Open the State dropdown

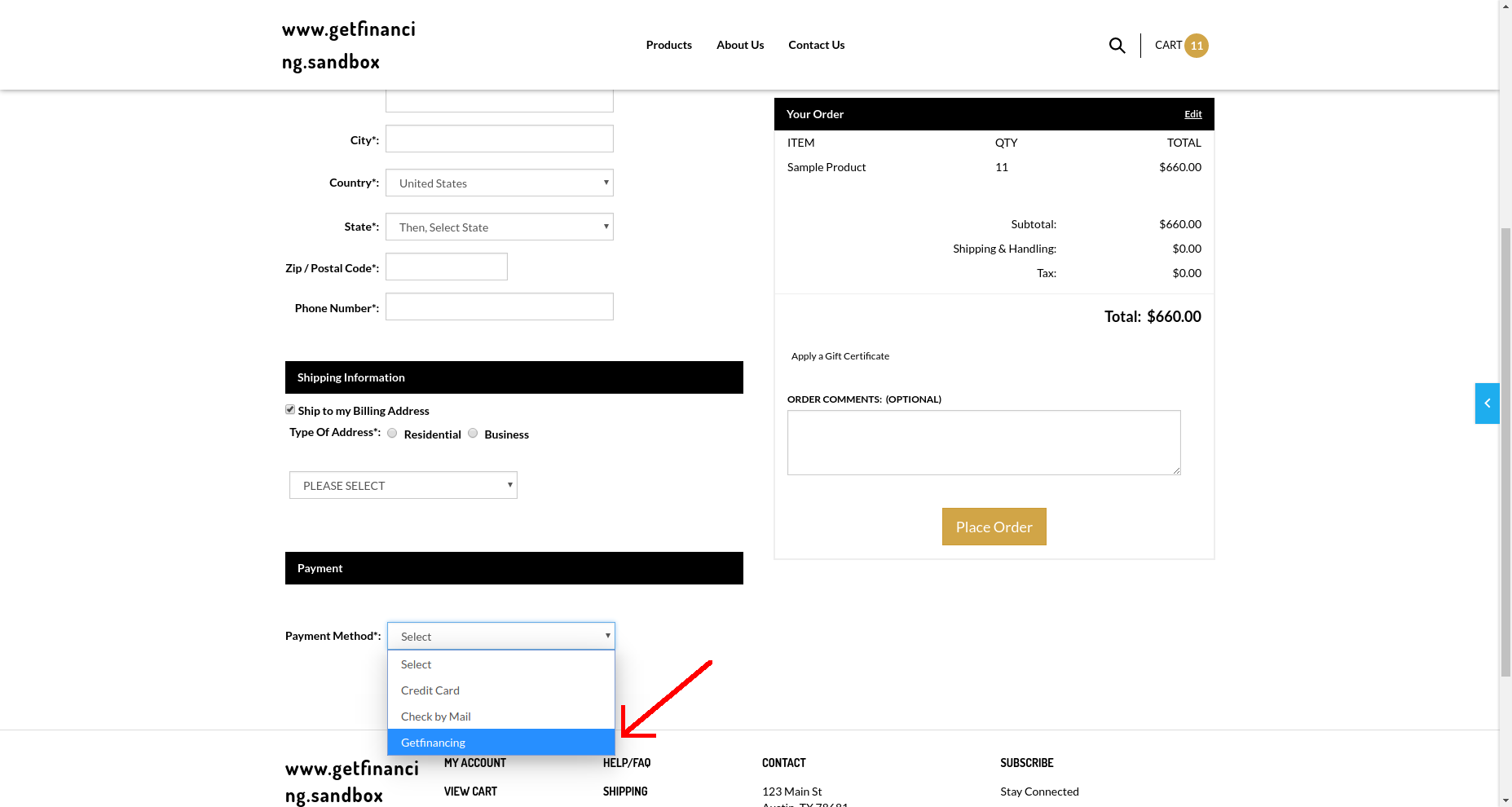(x=500, y=227)
